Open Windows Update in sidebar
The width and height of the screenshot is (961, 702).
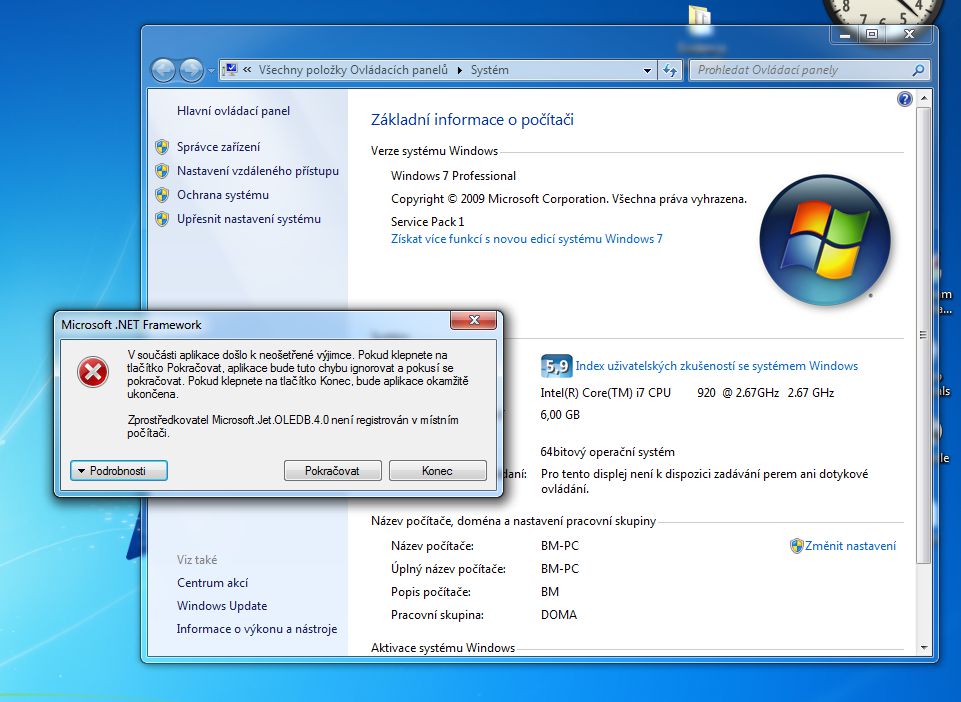(222, 606)
